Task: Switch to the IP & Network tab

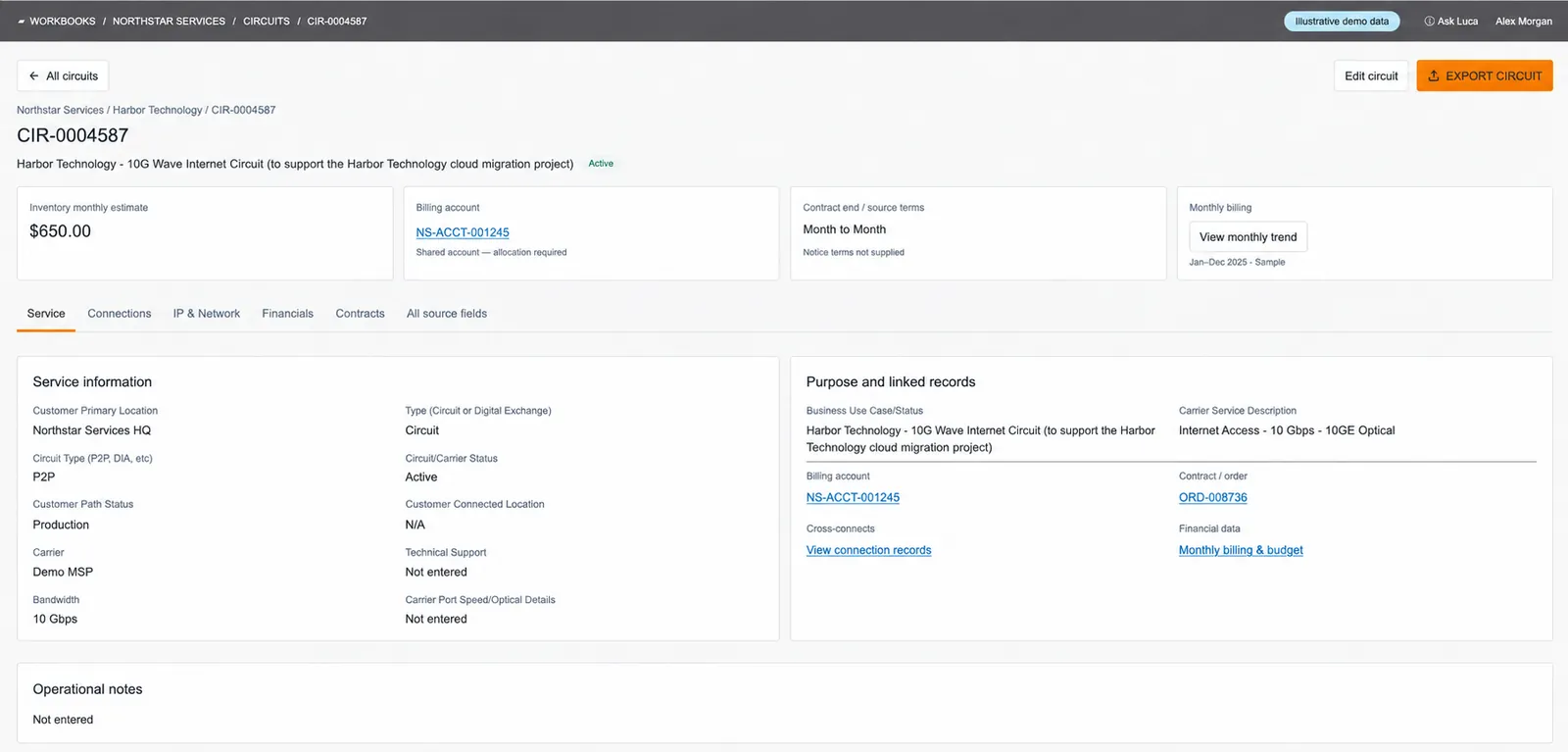Action: pyautogui.click(x=207, y=314)
